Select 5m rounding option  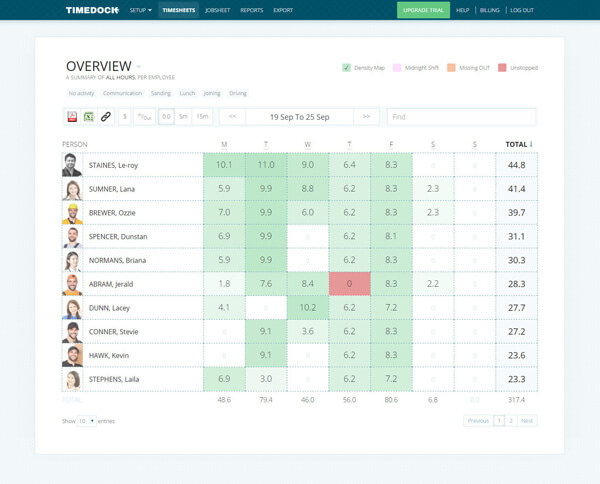point(183,117)
